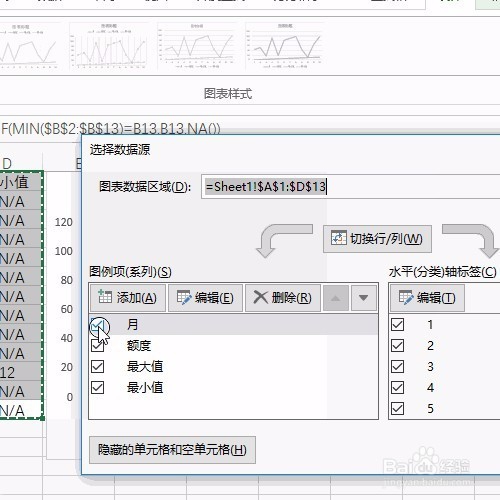
Task: Click the Add (添加) series button
Action: (x=128, y=298)
